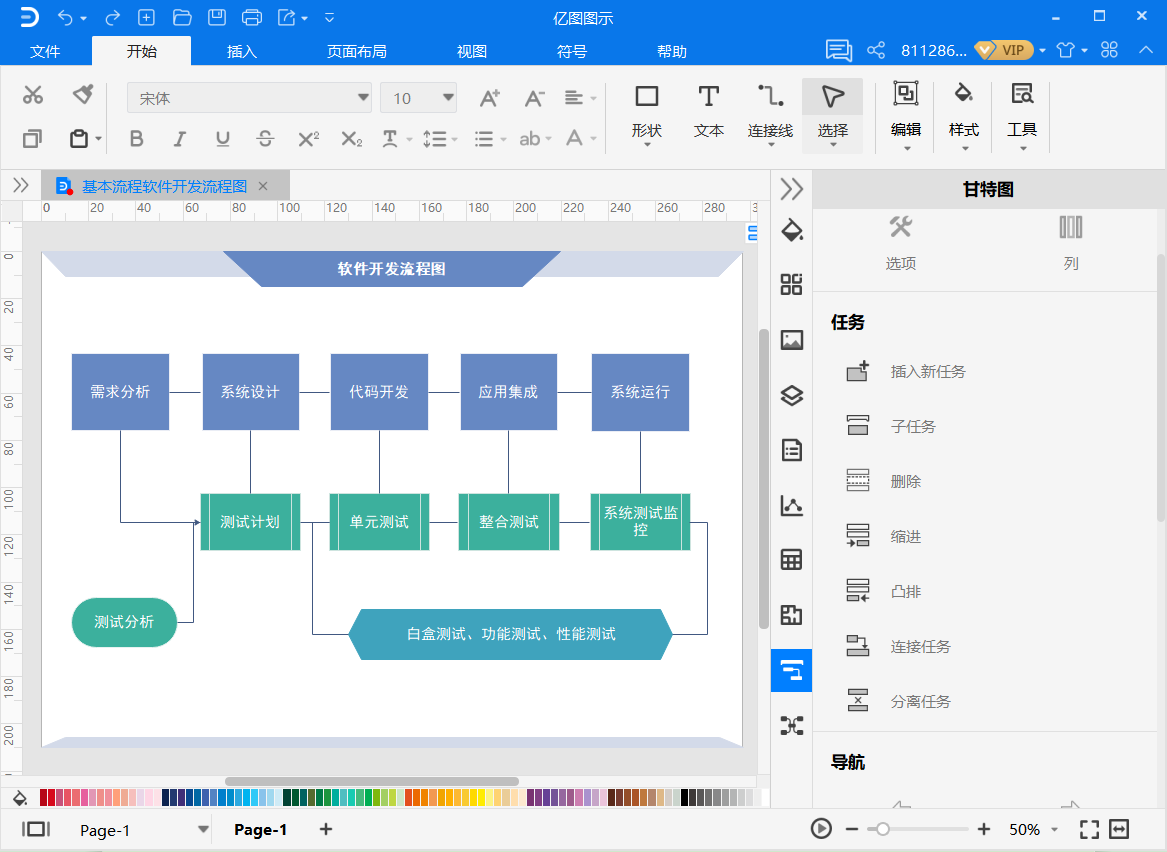Activate the Format Painter brush icon
This screenshot has height=852, width=1167.
83,95
